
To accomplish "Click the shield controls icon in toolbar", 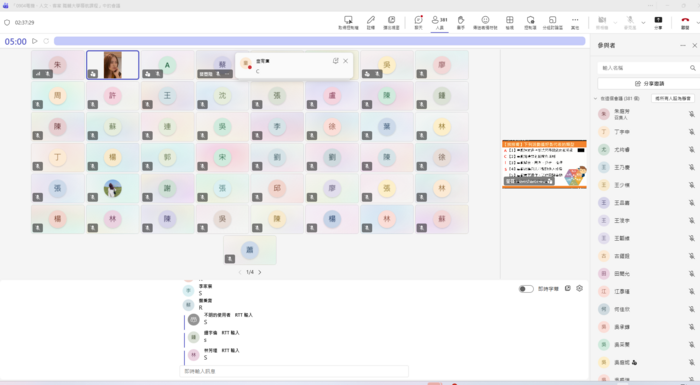I will pyautogui.click(x=530, y=22).
